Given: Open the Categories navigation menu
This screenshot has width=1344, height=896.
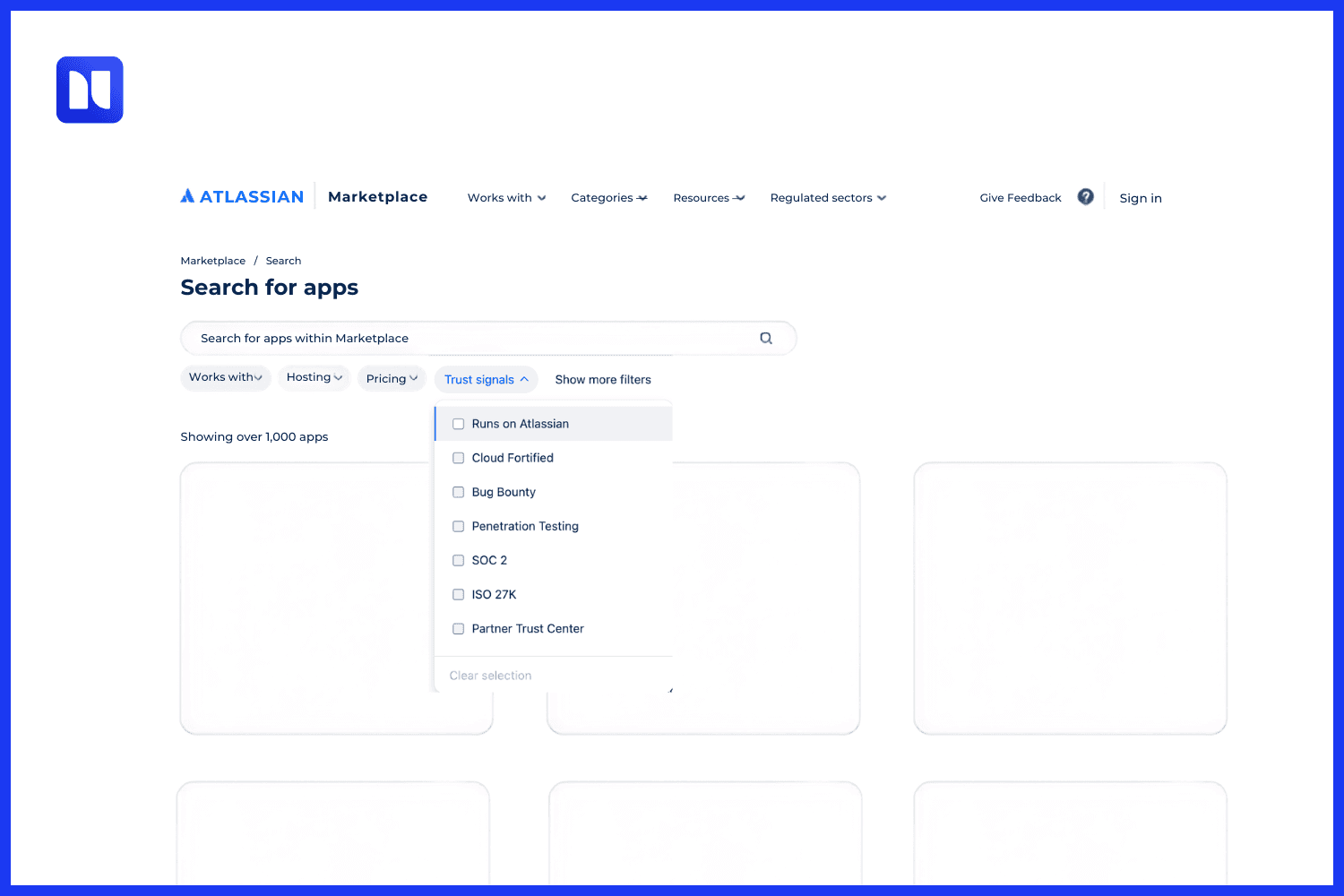Looking at the screenshot, I should click(x=609, y=198).
